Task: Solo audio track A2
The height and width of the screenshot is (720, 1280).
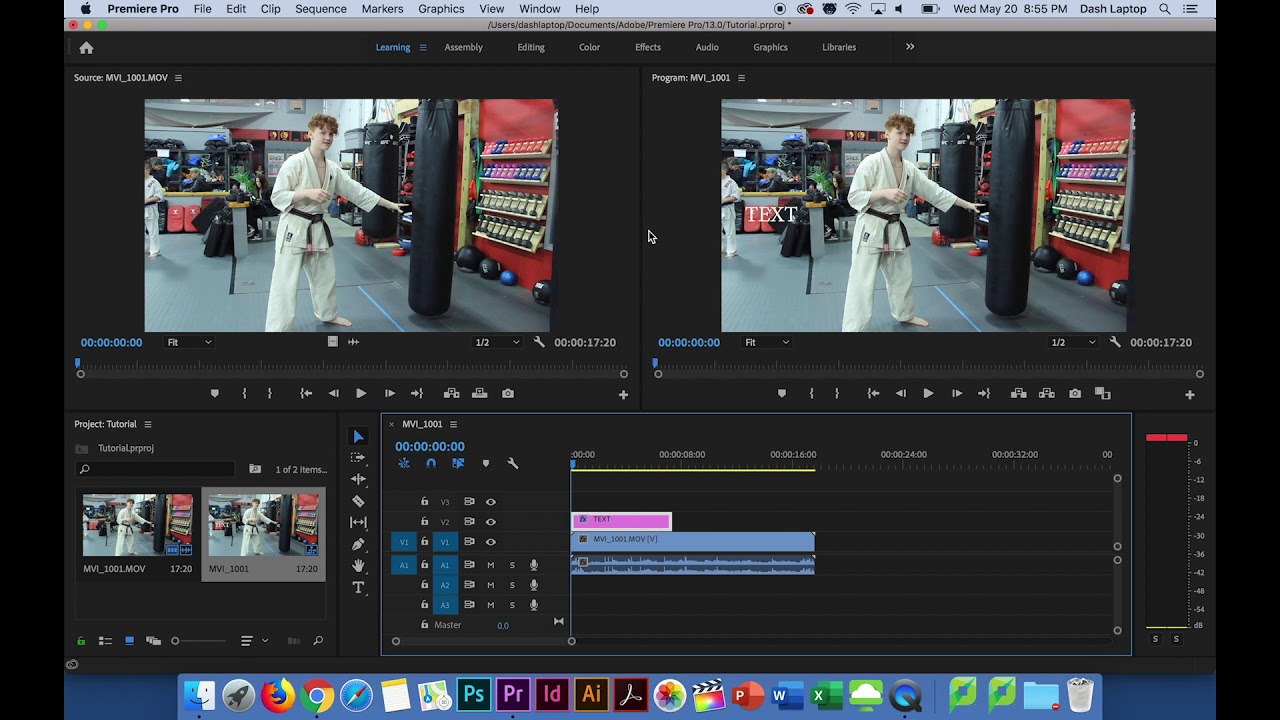Action: coord(512,585)
